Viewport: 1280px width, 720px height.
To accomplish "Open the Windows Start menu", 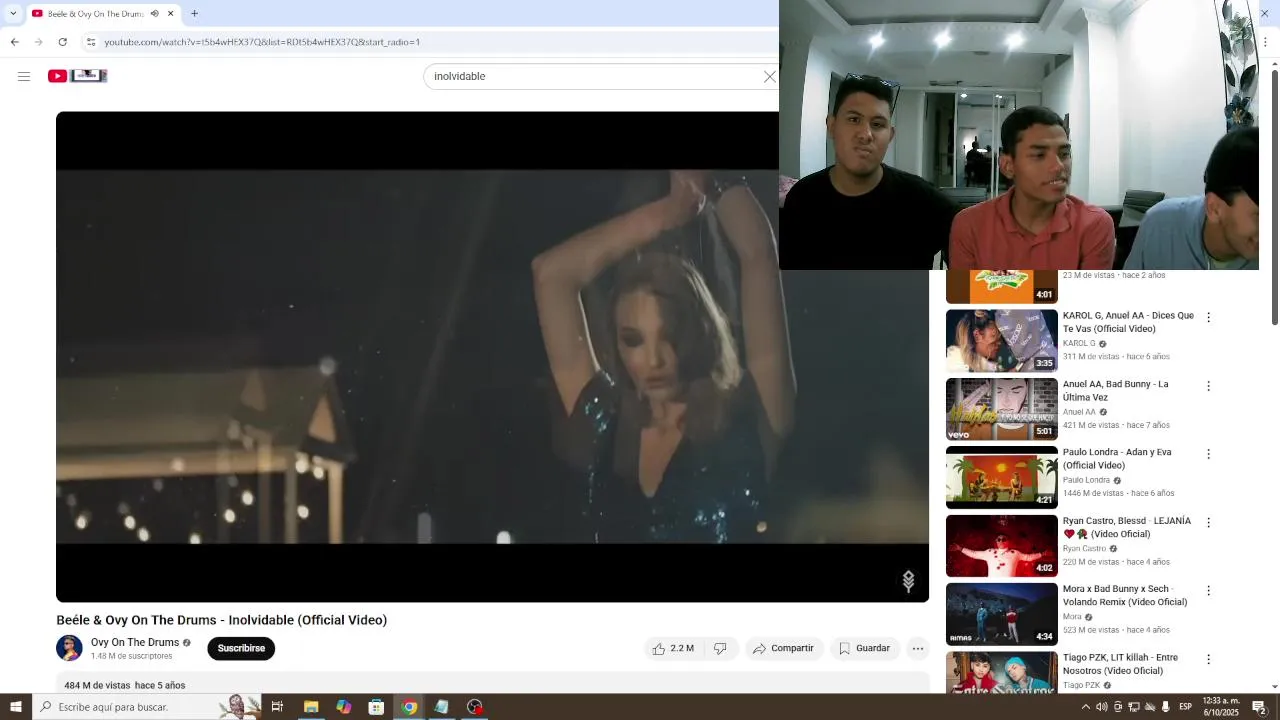I will 15,707.
